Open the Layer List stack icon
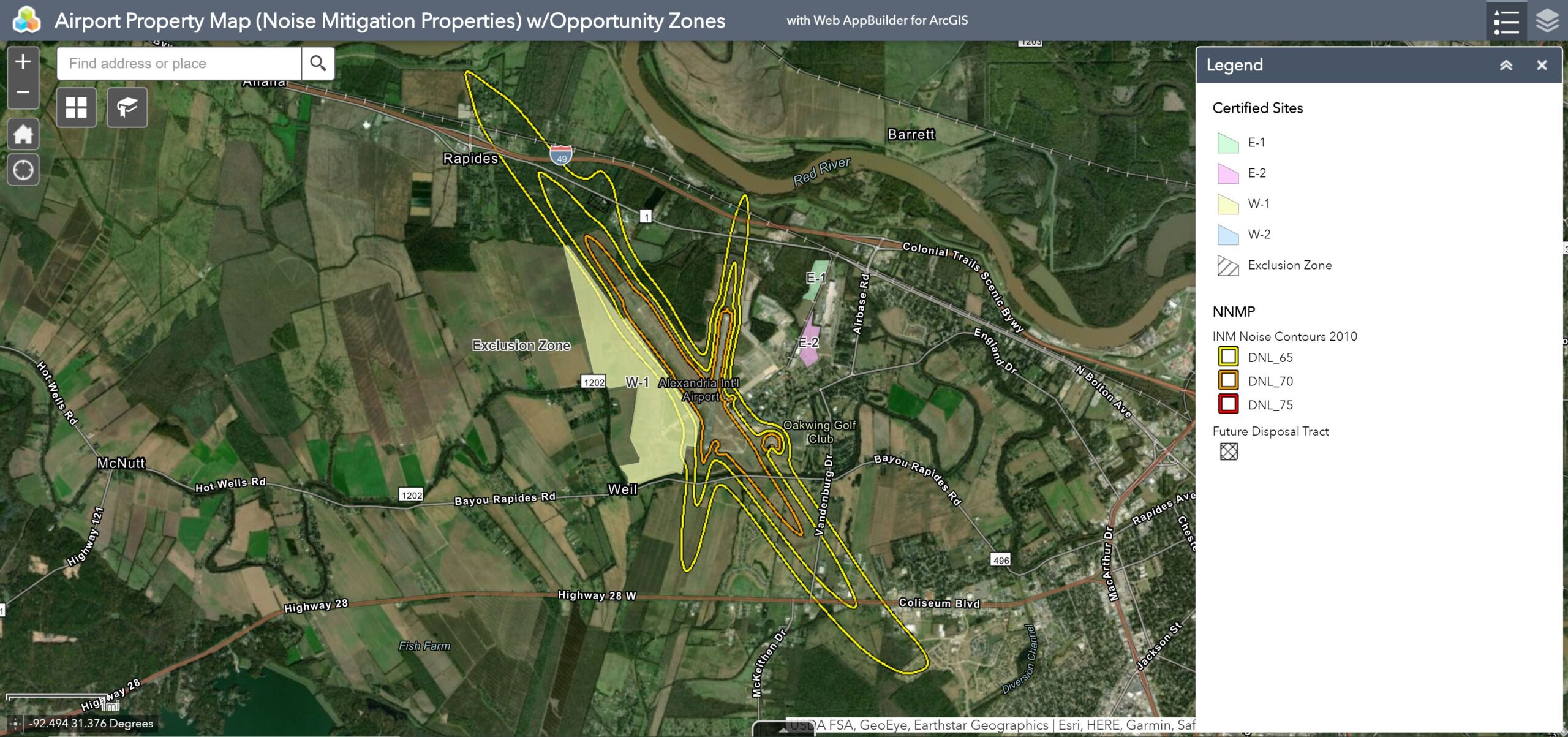This screenshot has width=1568, height=737. [x=1547, y=21]
